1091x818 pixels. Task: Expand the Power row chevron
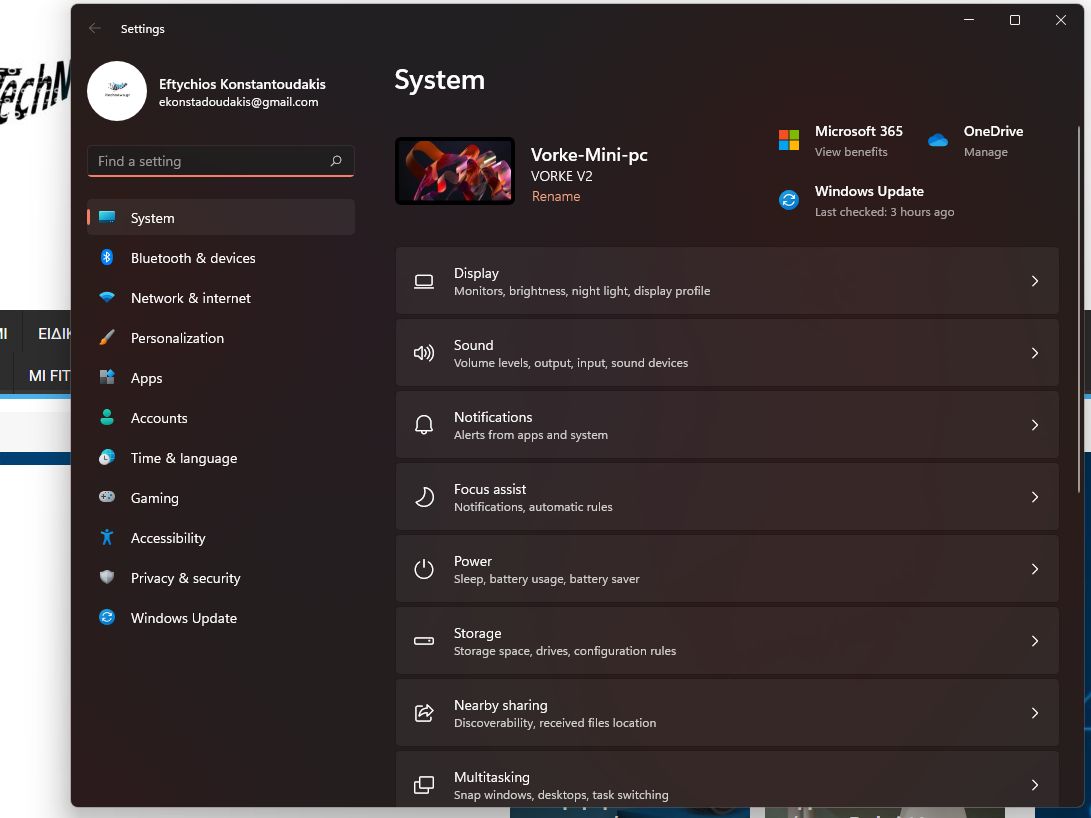point(1035,569)
